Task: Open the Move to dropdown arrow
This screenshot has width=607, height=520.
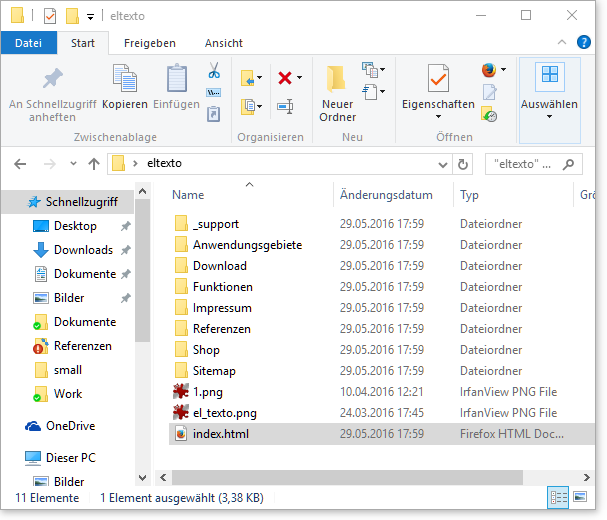Action: coord(259,77)
